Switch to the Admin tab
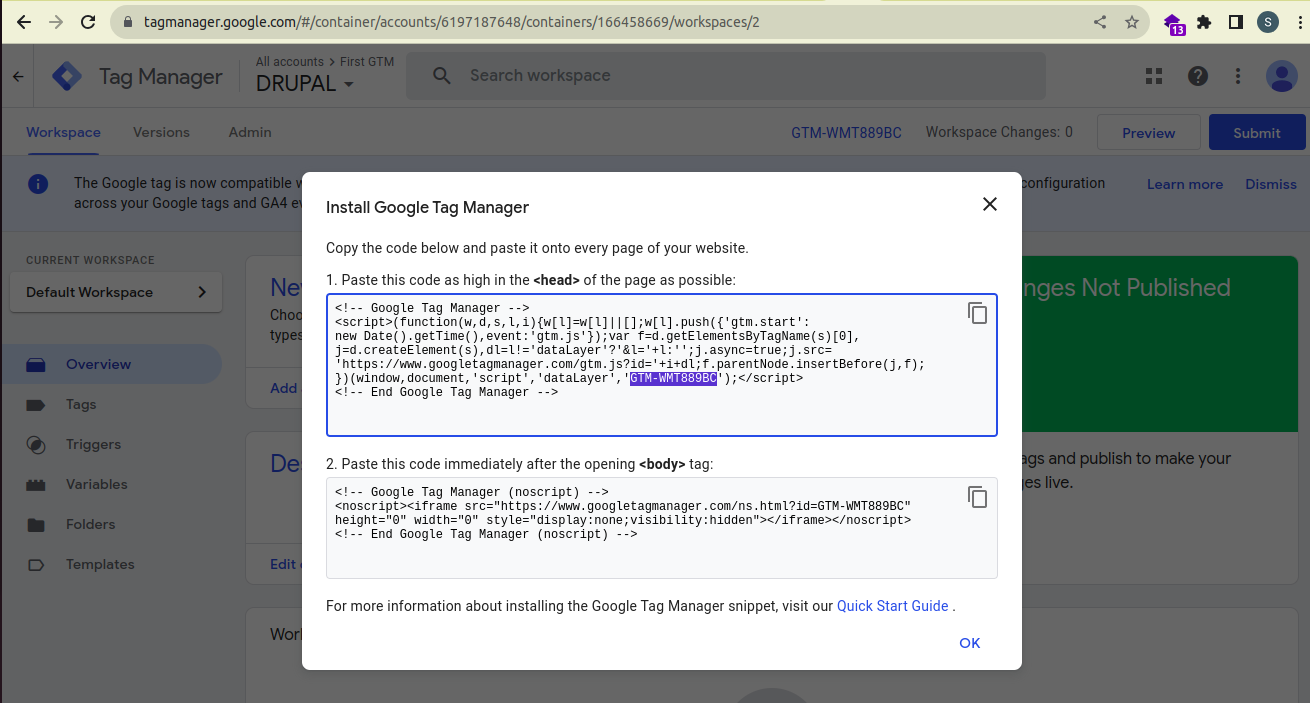Viewport: 1310px width, 703px height. click(250, 132)
